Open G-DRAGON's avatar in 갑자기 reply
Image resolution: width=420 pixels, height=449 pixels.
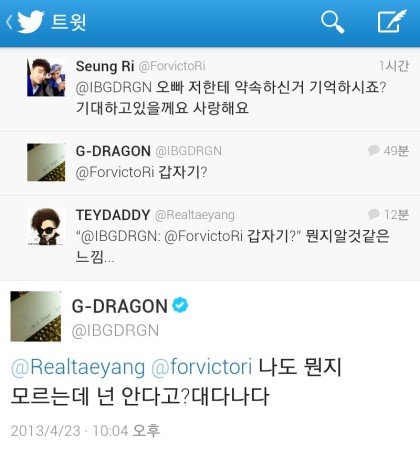(x=46, y=162)
